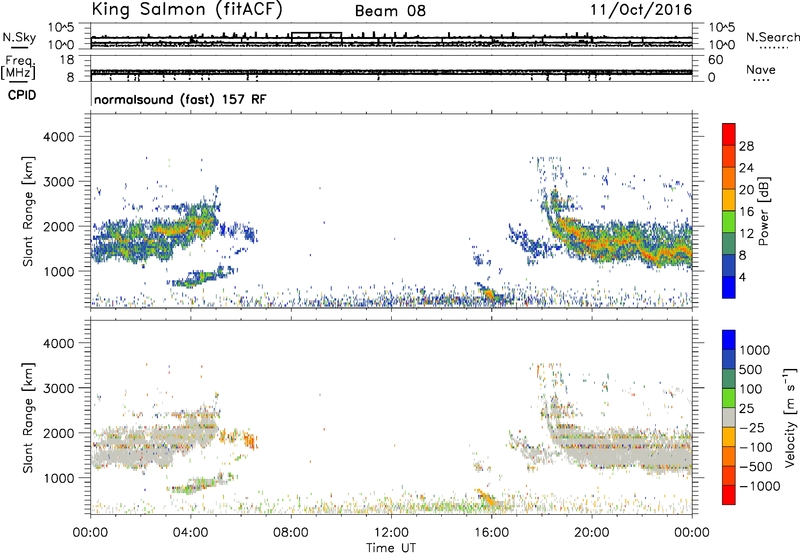Screen dimensions: 800x554
Task: Click the light green segment of Power colorbar
Action: pos(729,222)
